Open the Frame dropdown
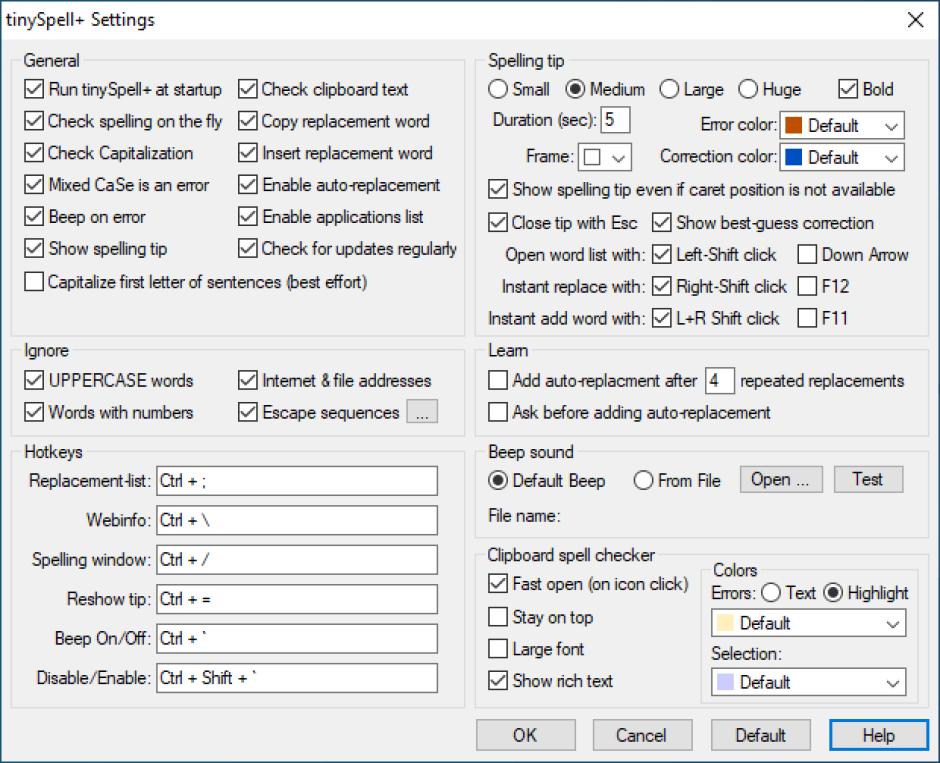 (x=605, y=157)
